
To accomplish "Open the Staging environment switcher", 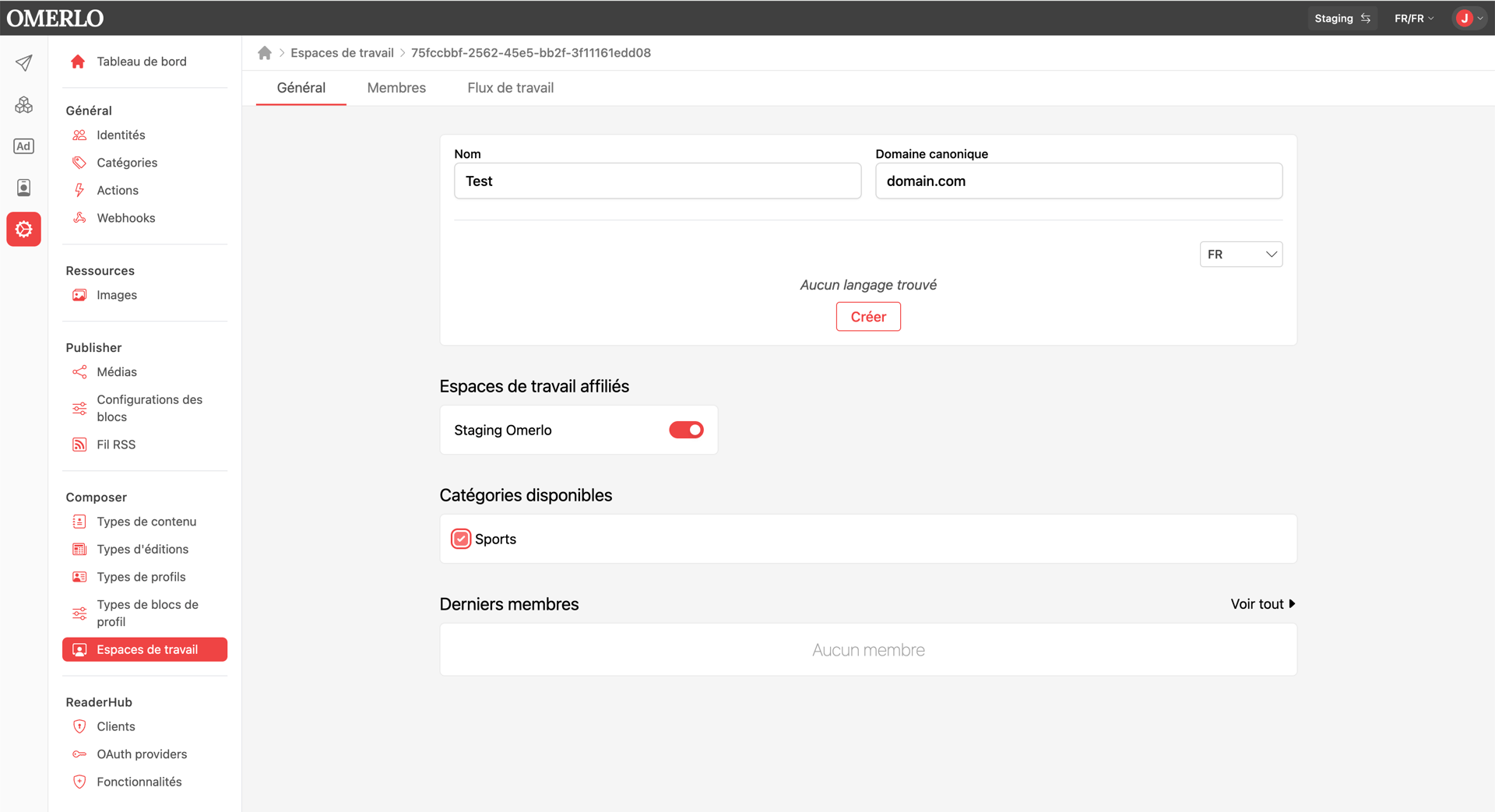I will click(x=1342, y=18).
